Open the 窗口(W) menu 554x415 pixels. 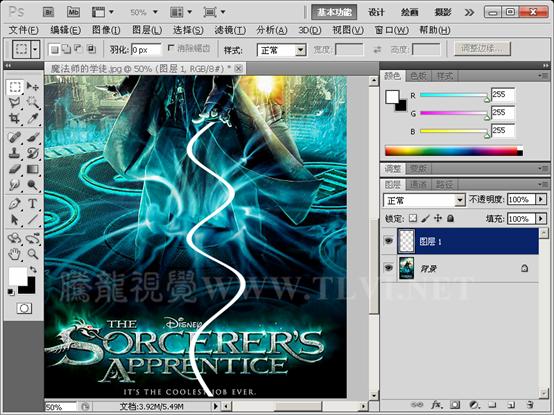coord(391,30)
